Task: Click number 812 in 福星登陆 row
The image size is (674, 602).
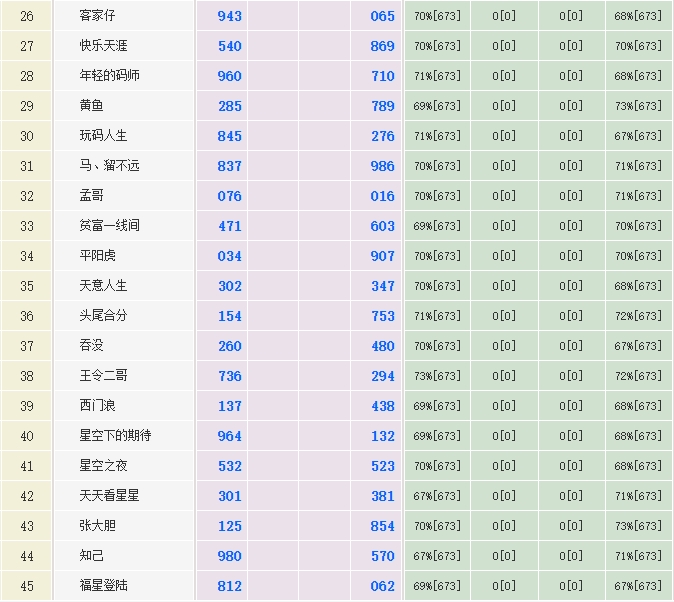Action: click(230, 586)
